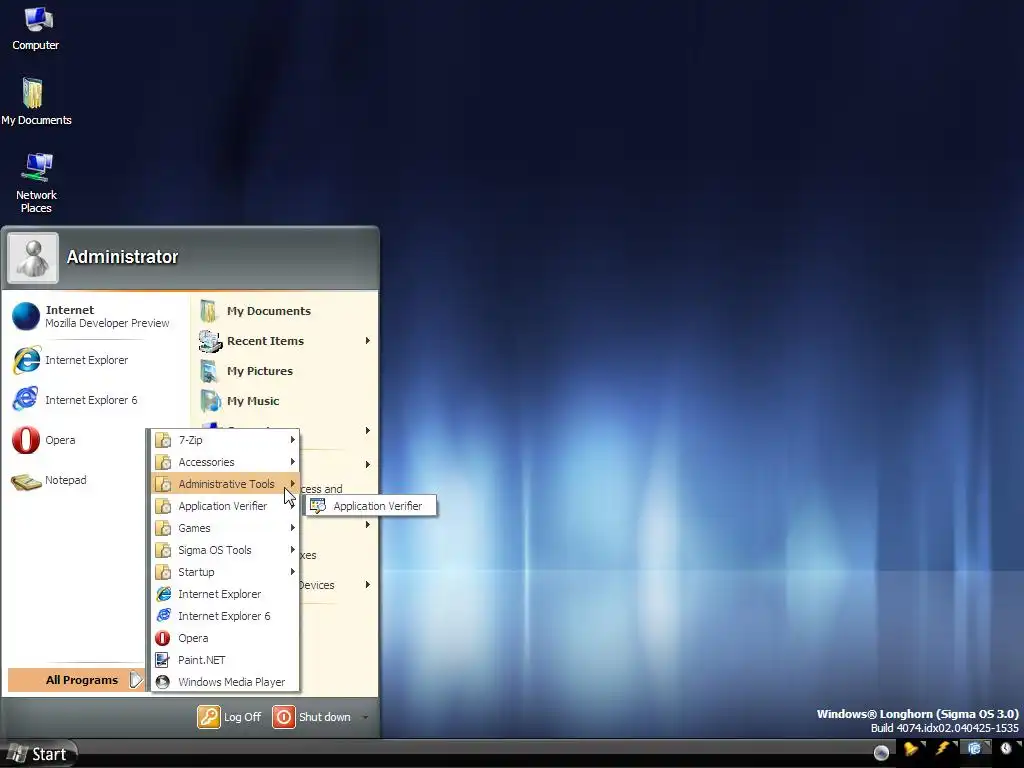Expand the Accessories program folder
1024x768 pixels.
225,462
